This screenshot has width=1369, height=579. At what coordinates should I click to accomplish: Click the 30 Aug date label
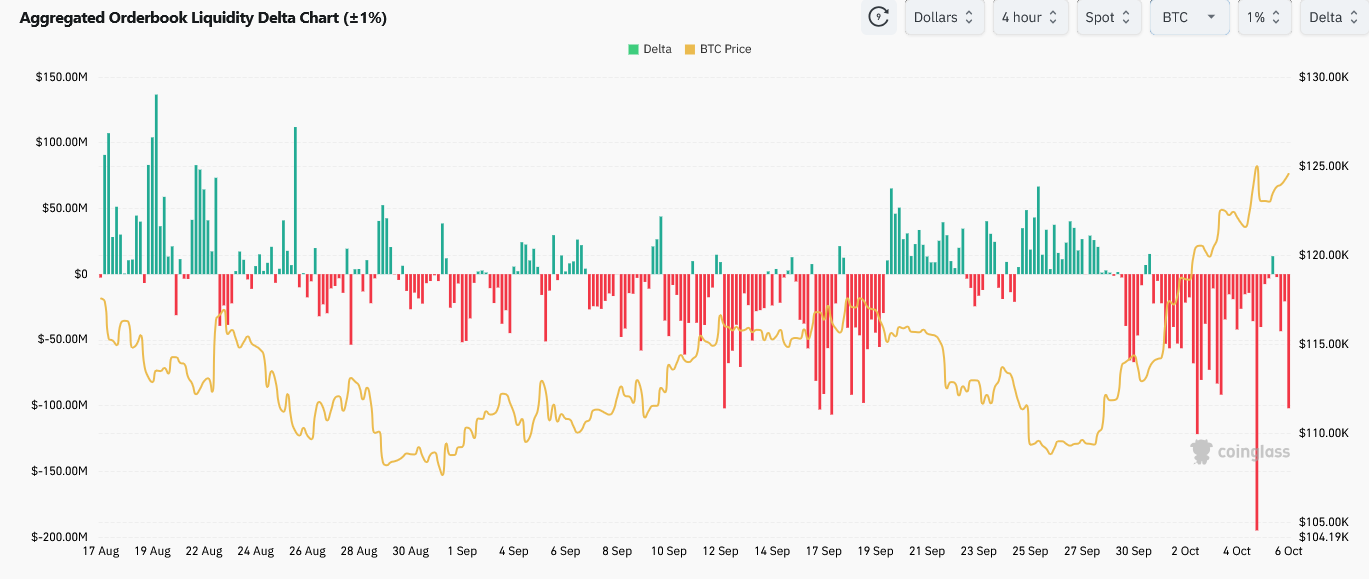[x=411, y=551]
